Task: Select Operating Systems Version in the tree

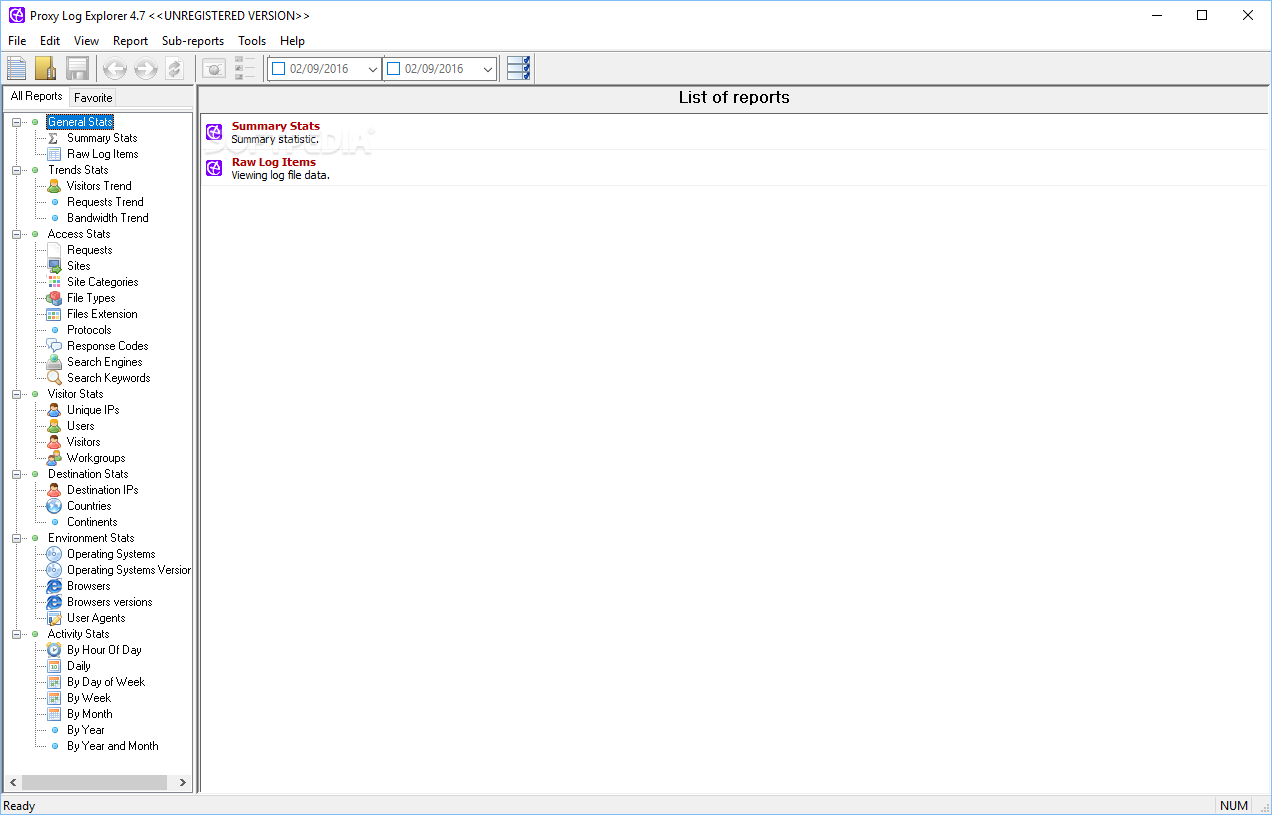Action: 129,570
